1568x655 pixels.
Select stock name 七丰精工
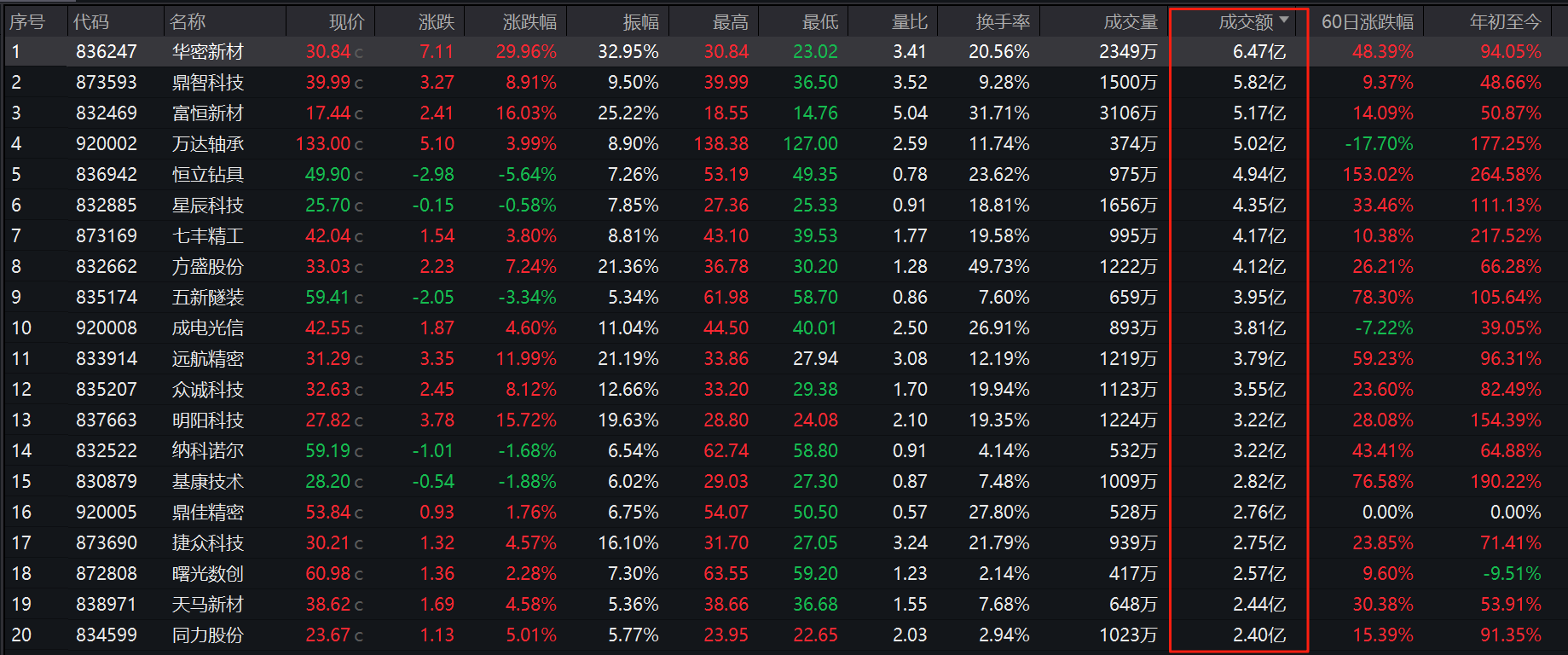tap(208, 236)
